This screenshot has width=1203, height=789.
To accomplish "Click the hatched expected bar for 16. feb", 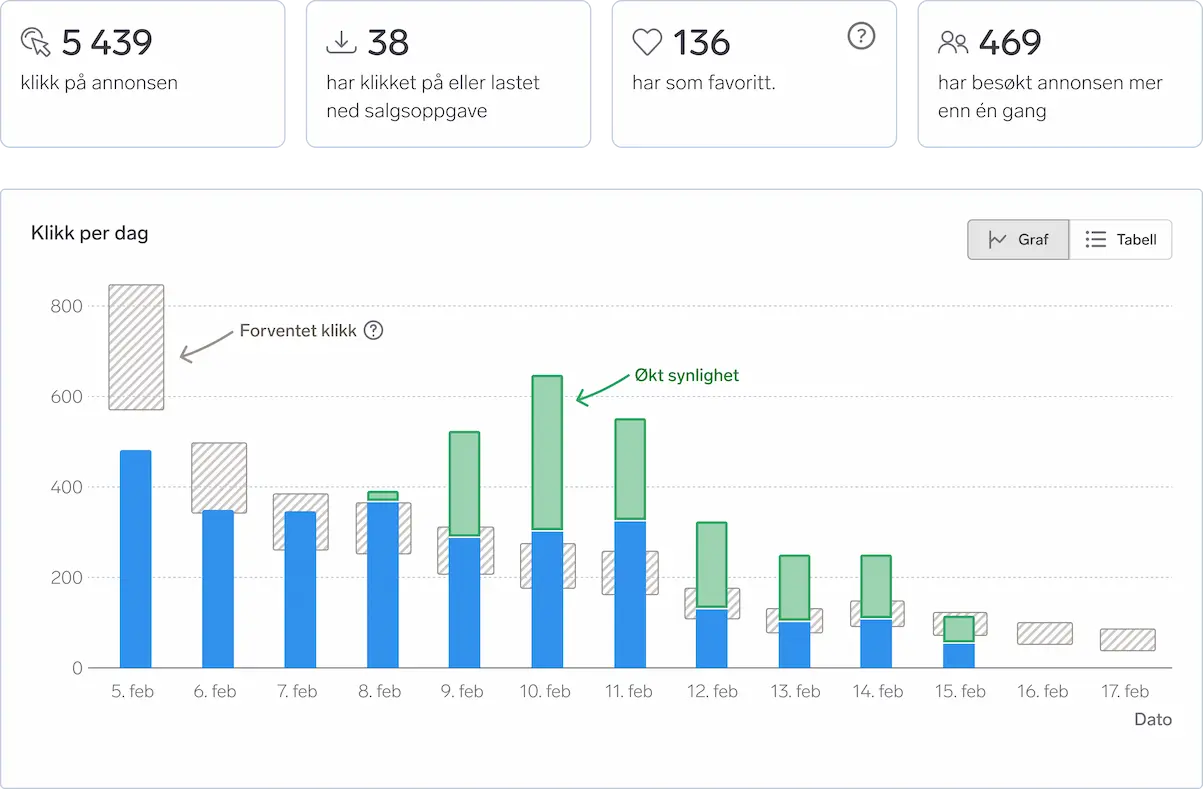I will [1044, 633].
